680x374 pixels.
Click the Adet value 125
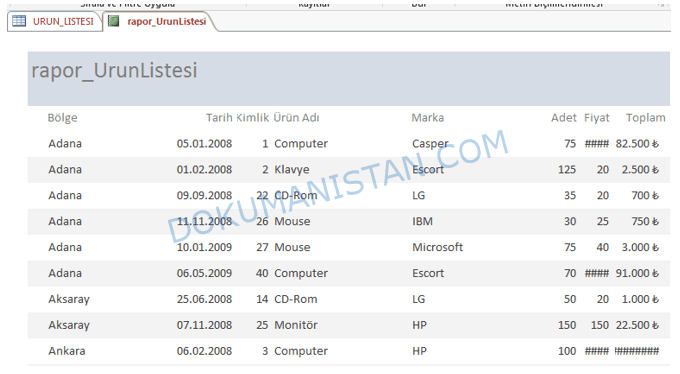[x=567, y=170]
